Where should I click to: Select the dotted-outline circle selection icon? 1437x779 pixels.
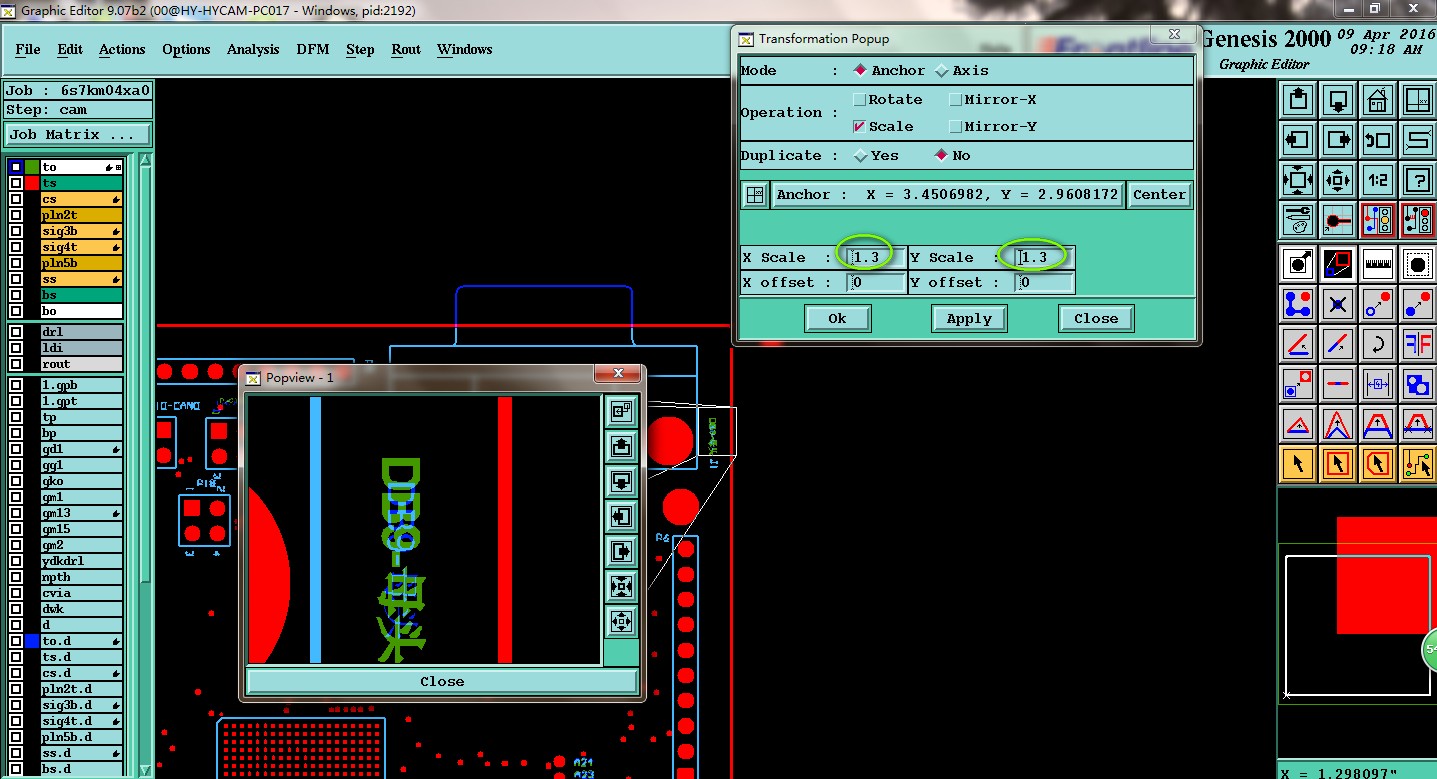pyautogui.click(x=1417, y=263)
